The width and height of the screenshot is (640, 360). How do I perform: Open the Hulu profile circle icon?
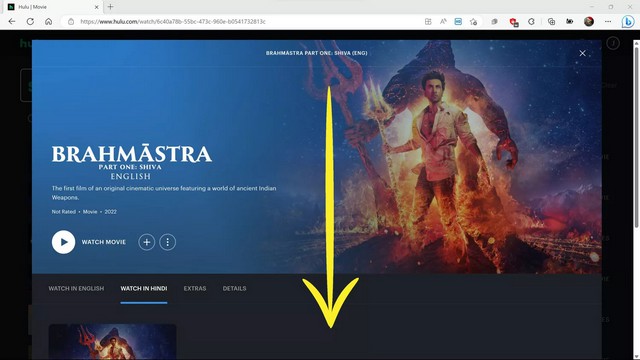613,43
